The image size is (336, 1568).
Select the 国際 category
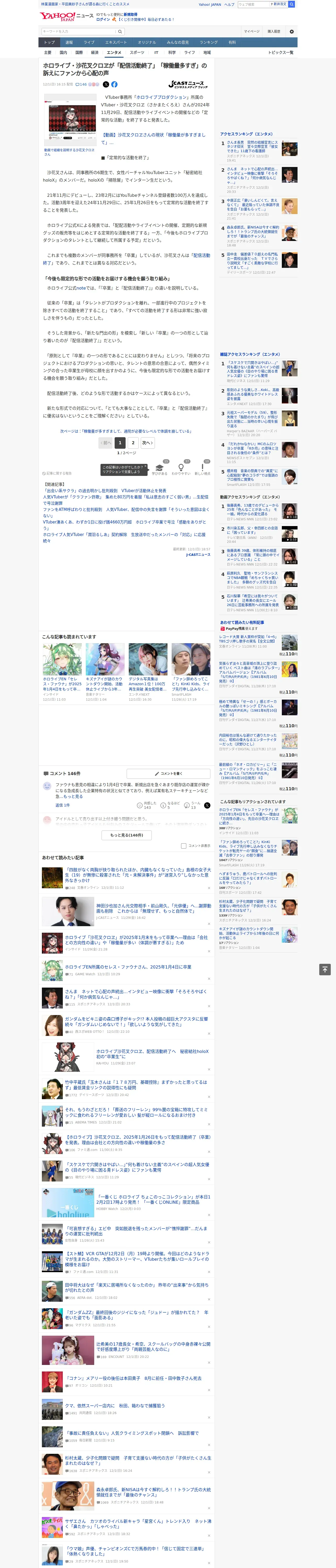click(x=79, y=52)
